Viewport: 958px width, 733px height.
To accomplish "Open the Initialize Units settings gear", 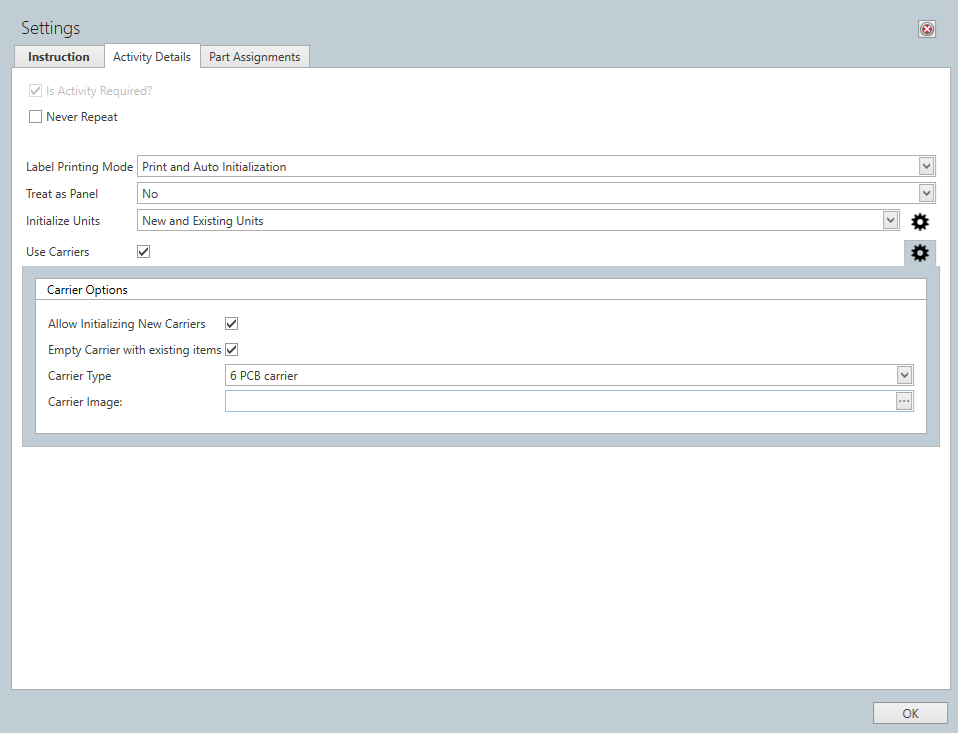I will 919,221.
